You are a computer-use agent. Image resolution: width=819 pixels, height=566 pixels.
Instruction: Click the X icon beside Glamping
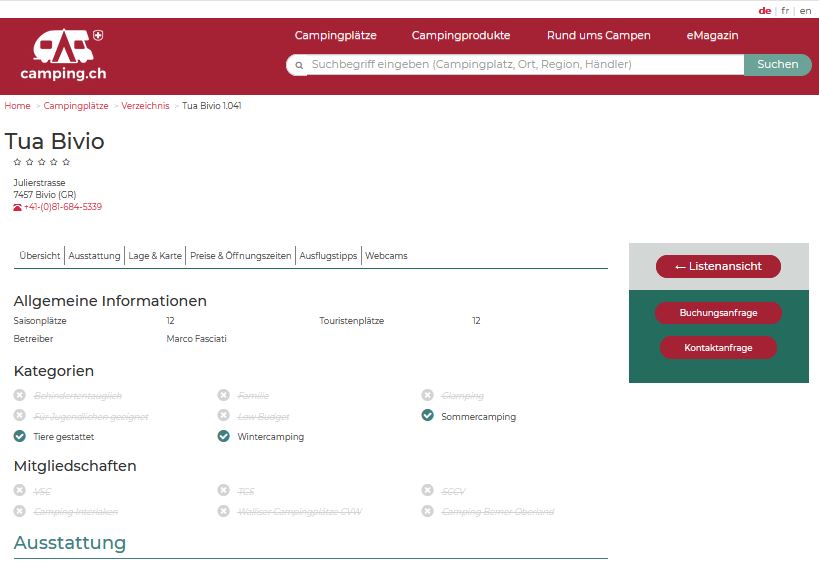[427, 395]
